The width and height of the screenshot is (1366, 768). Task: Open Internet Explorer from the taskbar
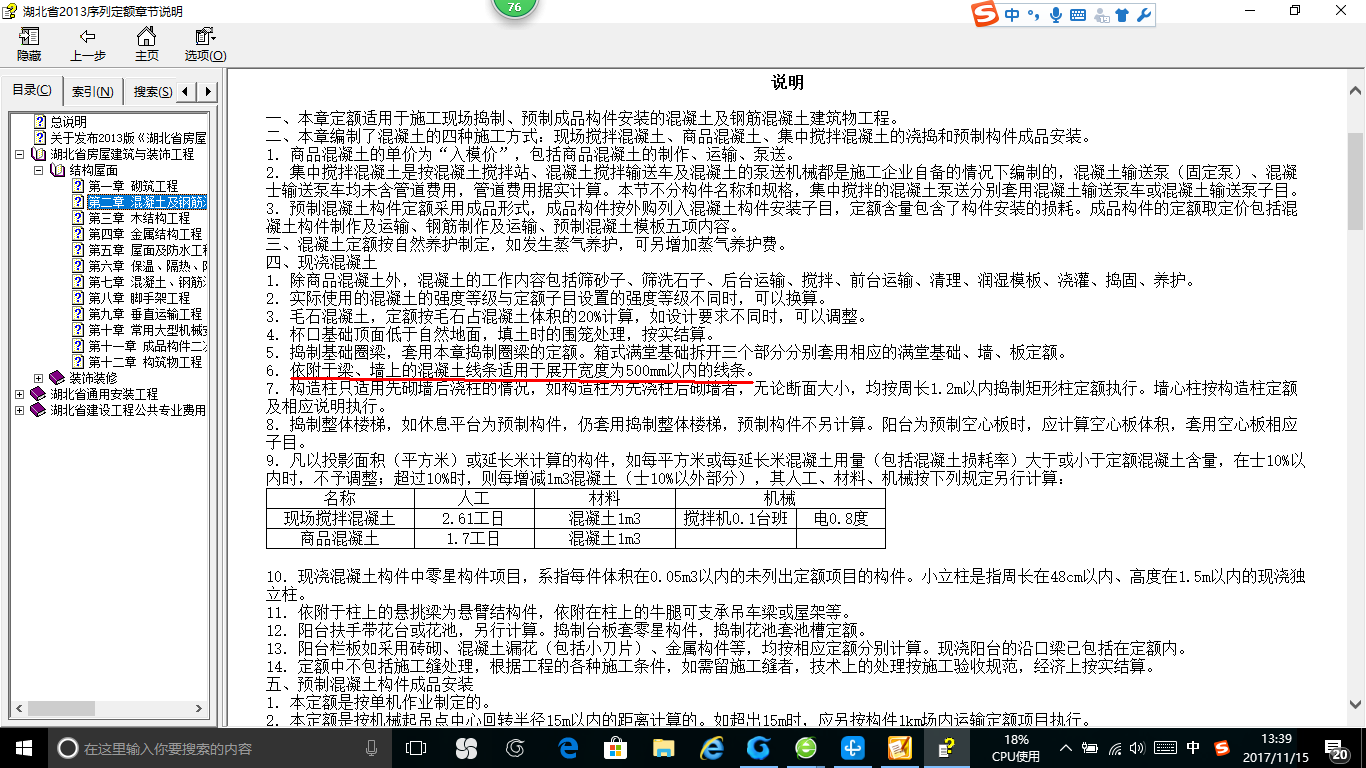(x=711, y=748)
